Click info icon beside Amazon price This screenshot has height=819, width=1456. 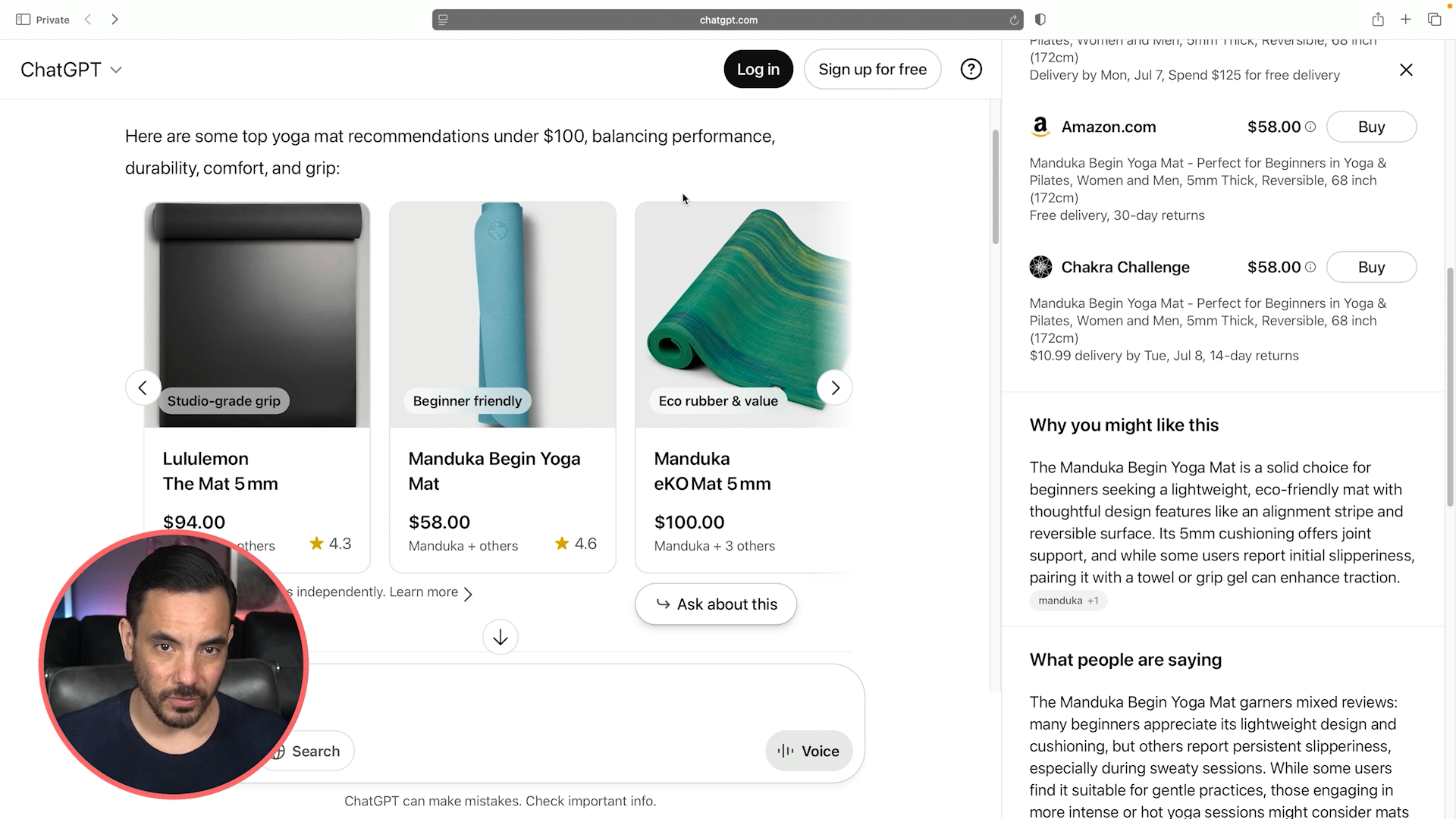(x=1310, y=127)
